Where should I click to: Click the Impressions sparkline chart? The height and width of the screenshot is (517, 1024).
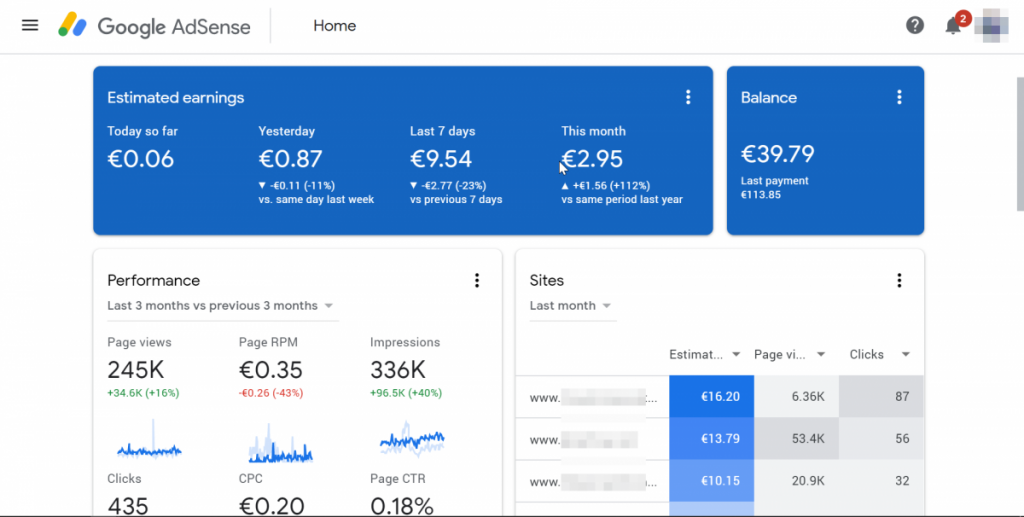412,440
